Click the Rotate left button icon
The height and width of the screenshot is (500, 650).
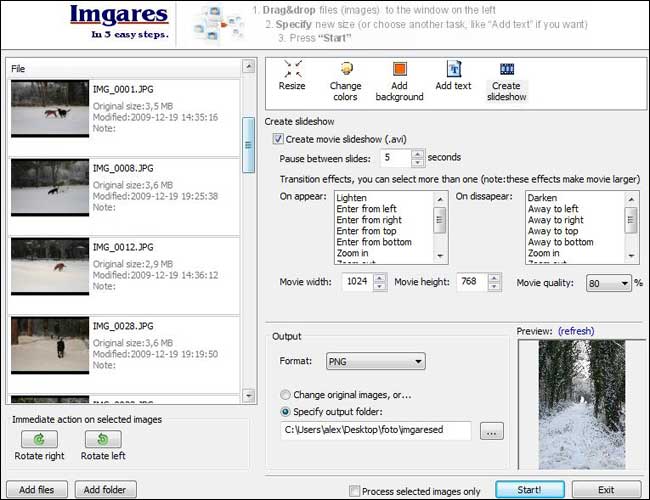(103, 439)
